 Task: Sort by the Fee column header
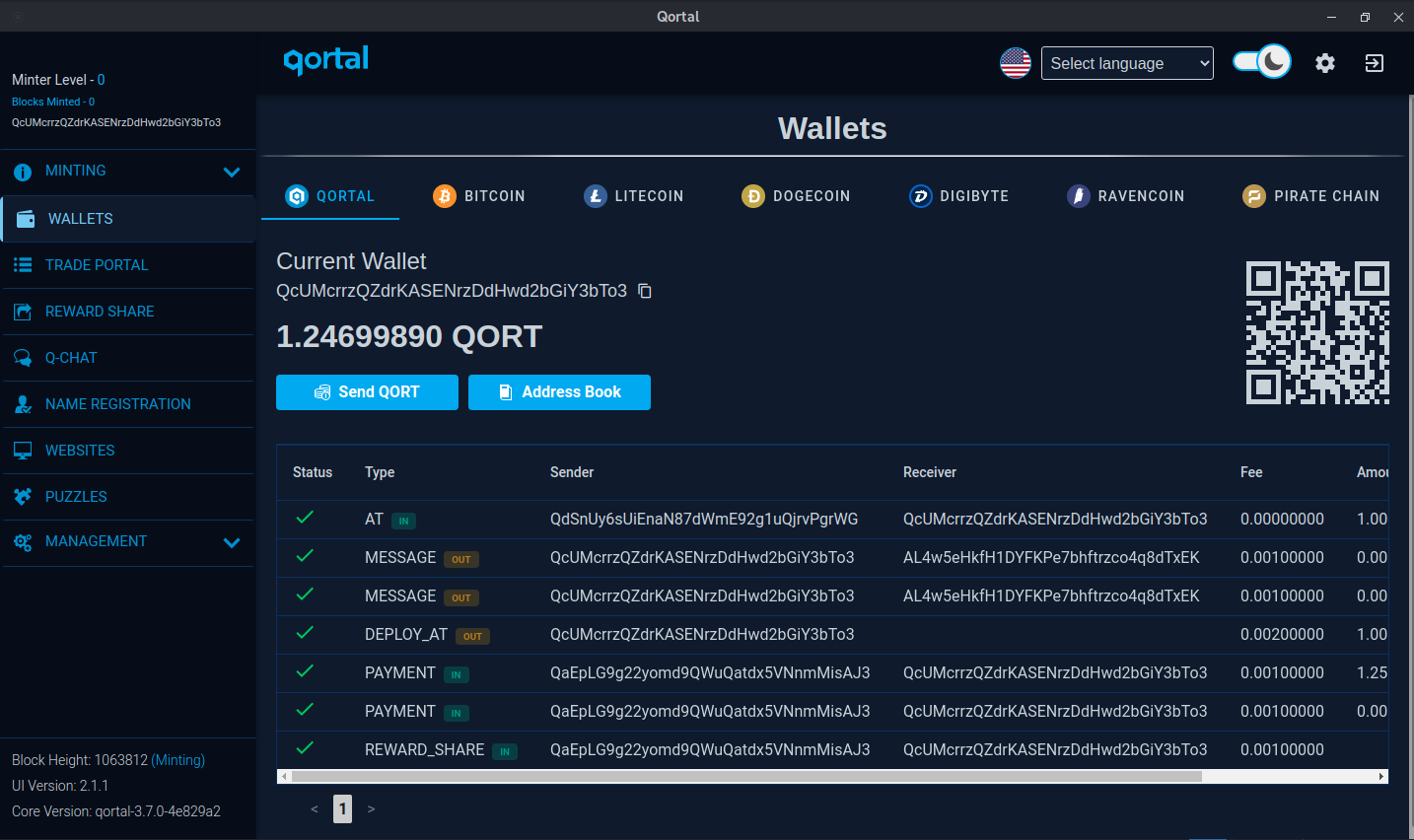(1251, 472)
